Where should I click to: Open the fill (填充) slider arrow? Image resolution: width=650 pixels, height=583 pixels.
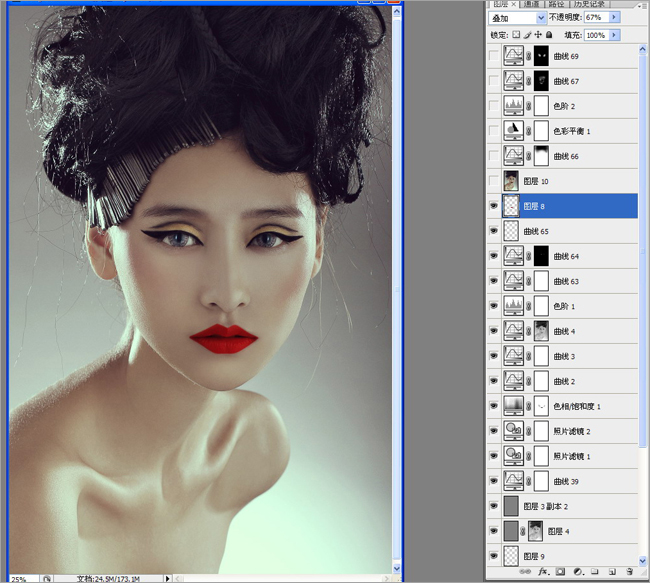[x=614, y=35]
